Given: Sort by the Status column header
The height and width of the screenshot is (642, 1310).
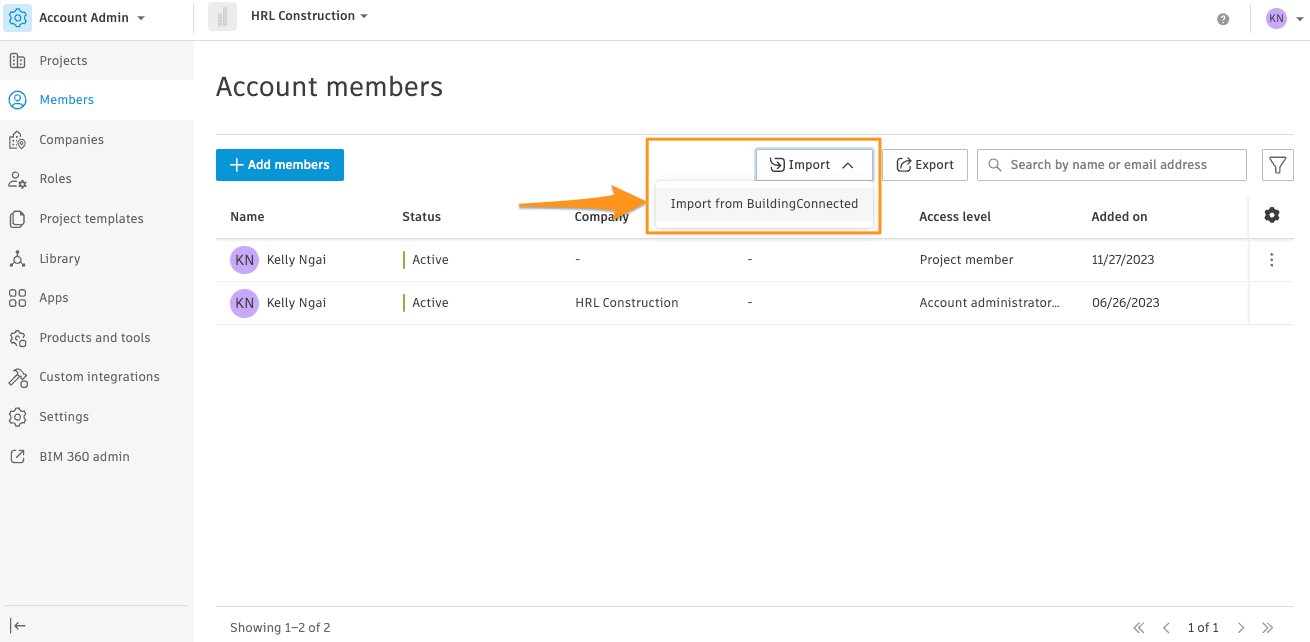Looking at the screenshot, I should pos(421,217).
